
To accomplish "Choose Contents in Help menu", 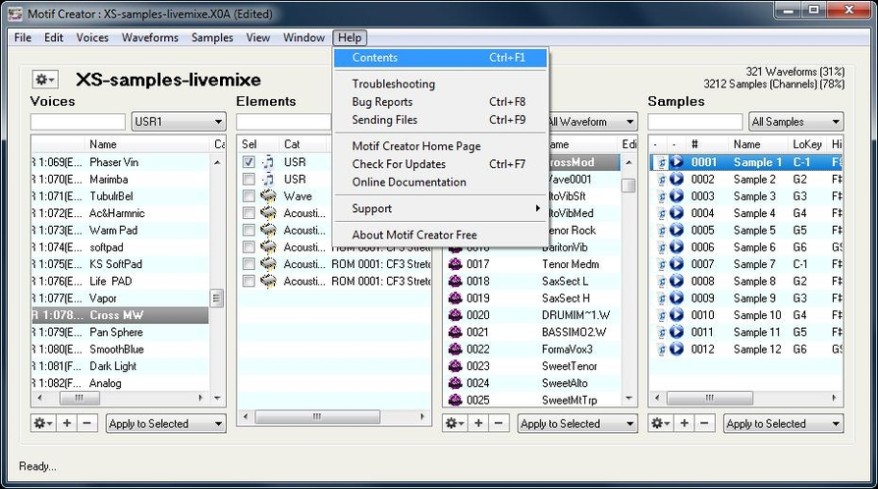I will (440, 58).
